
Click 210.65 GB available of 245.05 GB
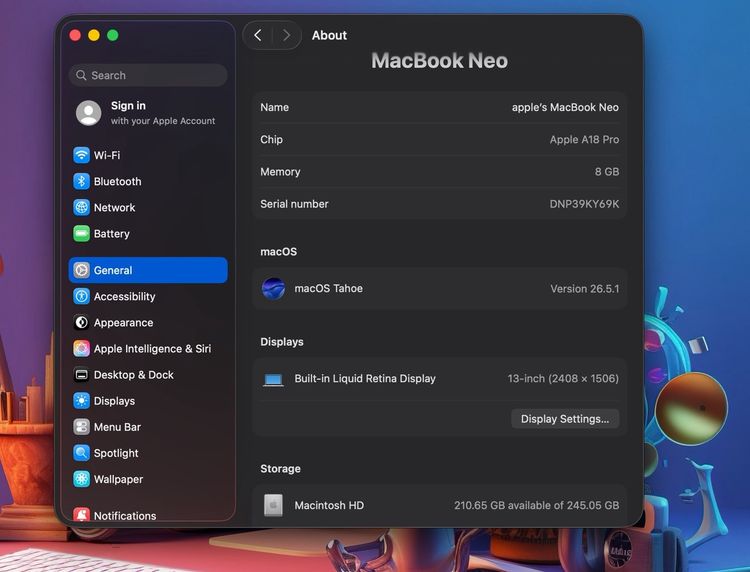coord(537,505)
